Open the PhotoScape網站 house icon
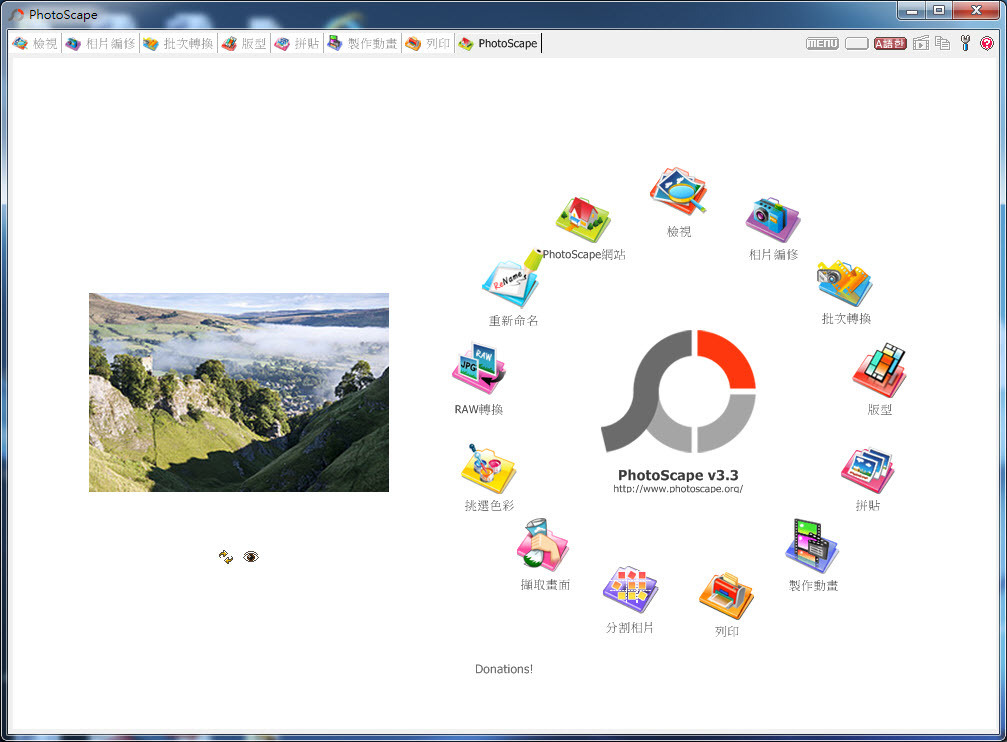 [583, 220]
